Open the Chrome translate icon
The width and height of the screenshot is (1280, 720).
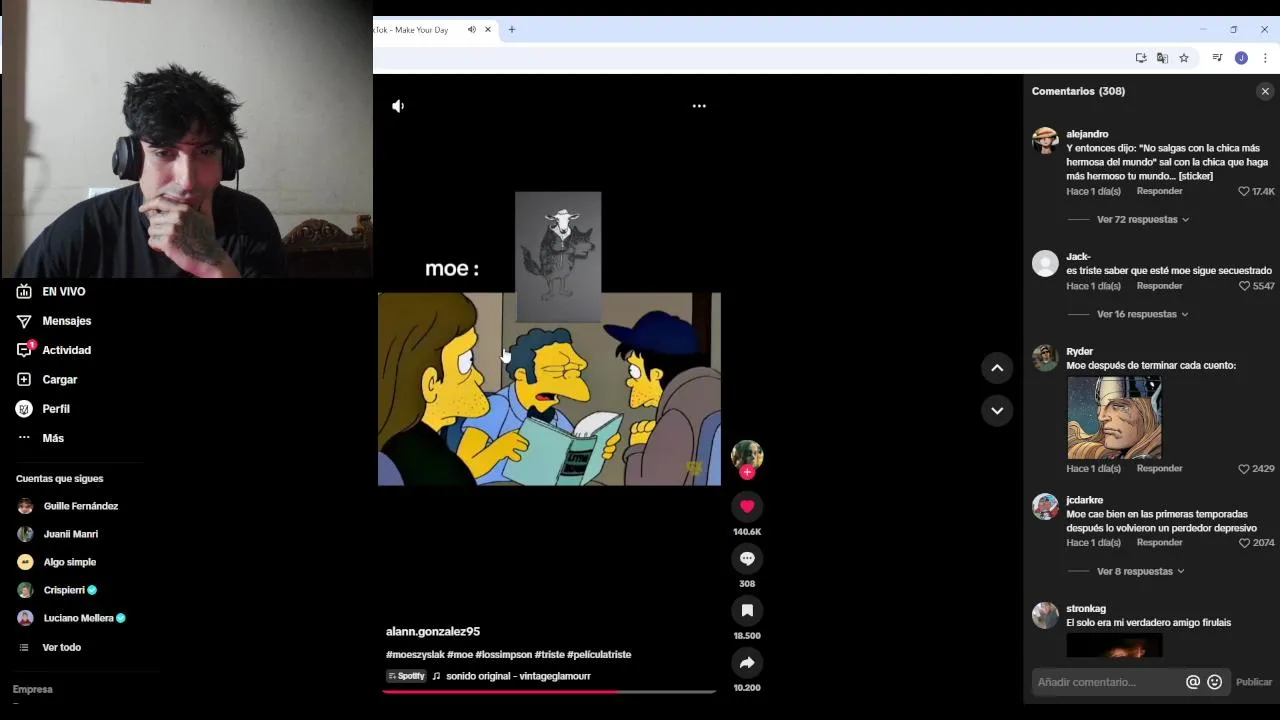[x=1162, y=58]
